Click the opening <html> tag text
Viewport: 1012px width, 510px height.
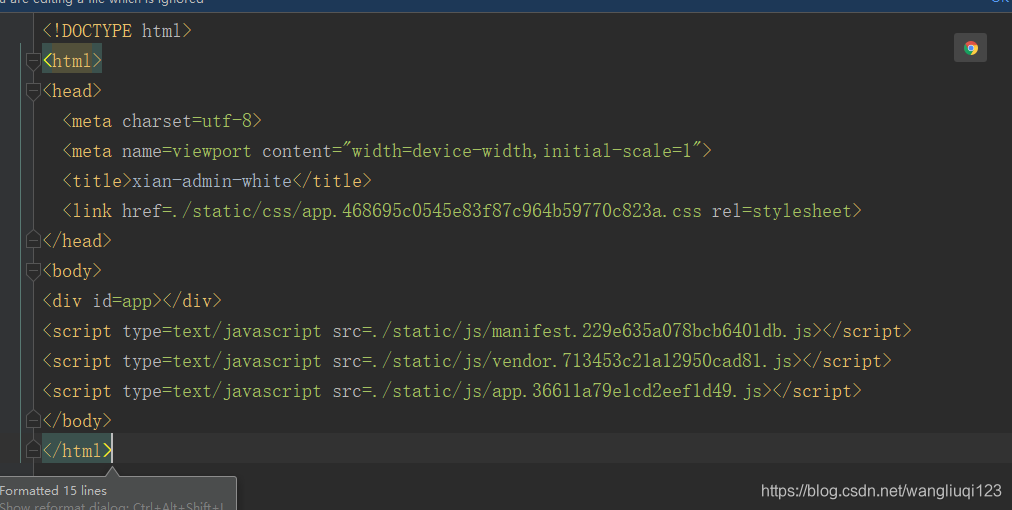[x=72, y=61]
